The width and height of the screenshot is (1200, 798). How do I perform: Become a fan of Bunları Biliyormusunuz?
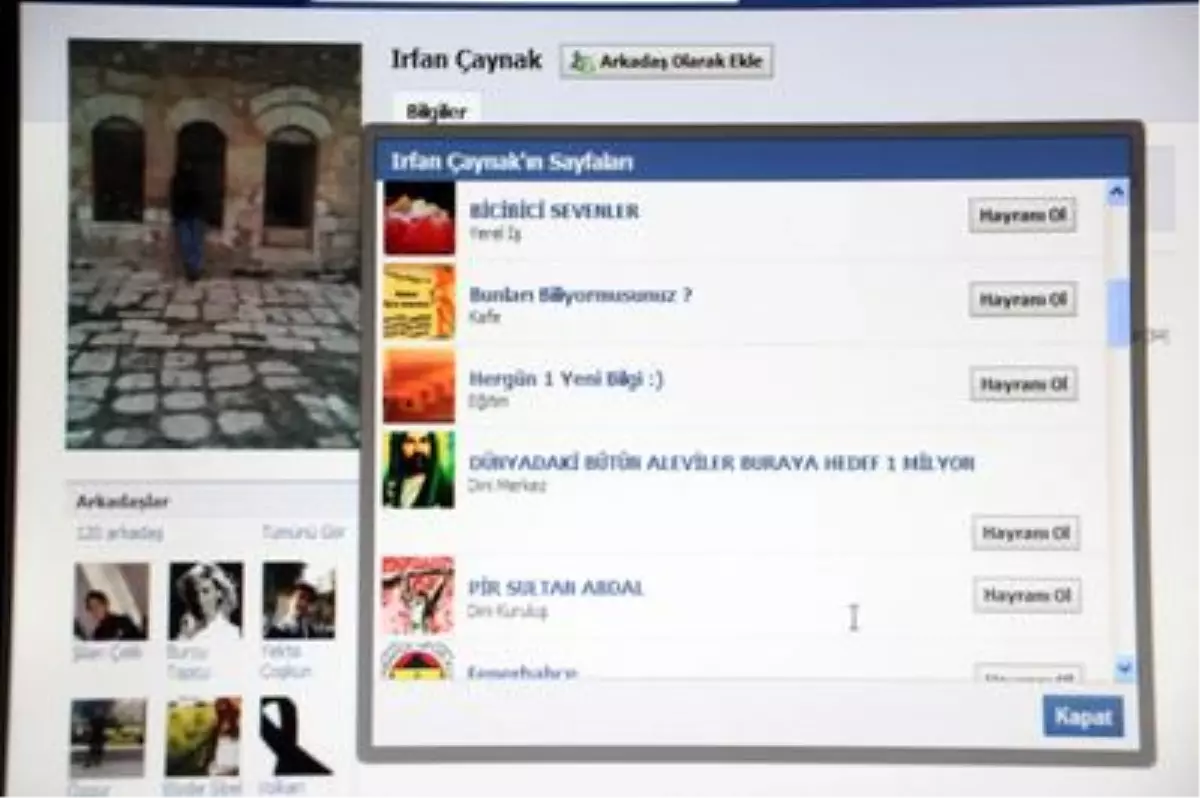tap(1022, 299)
